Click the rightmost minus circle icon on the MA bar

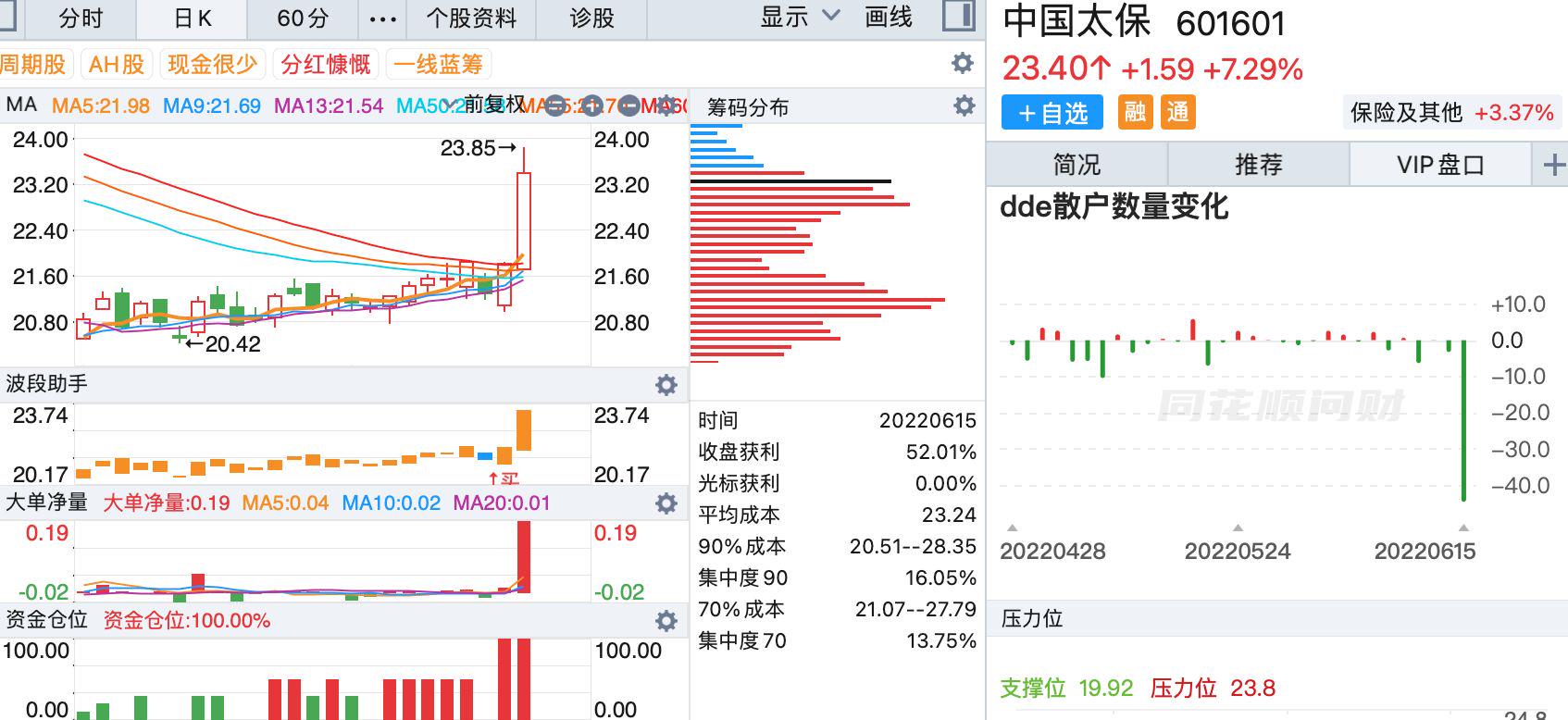click(628, 106)
